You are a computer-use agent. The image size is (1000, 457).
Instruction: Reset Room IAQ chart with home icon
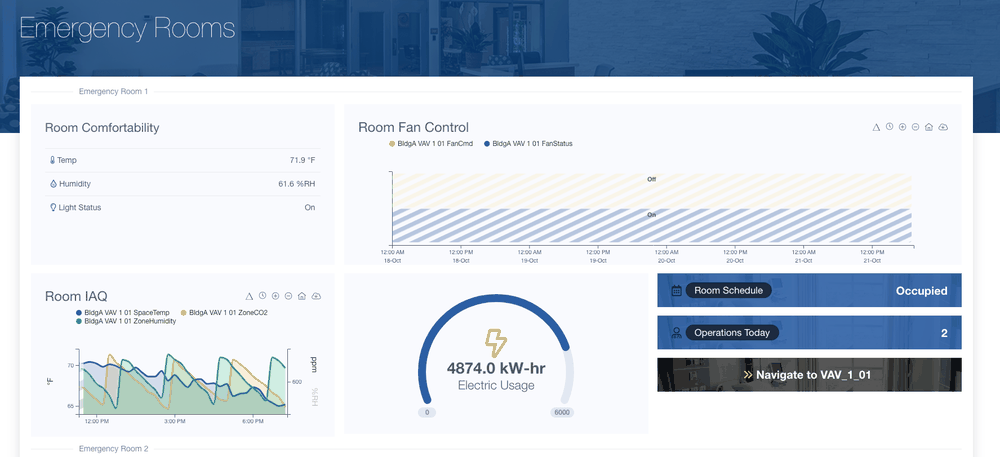(302, 296)
